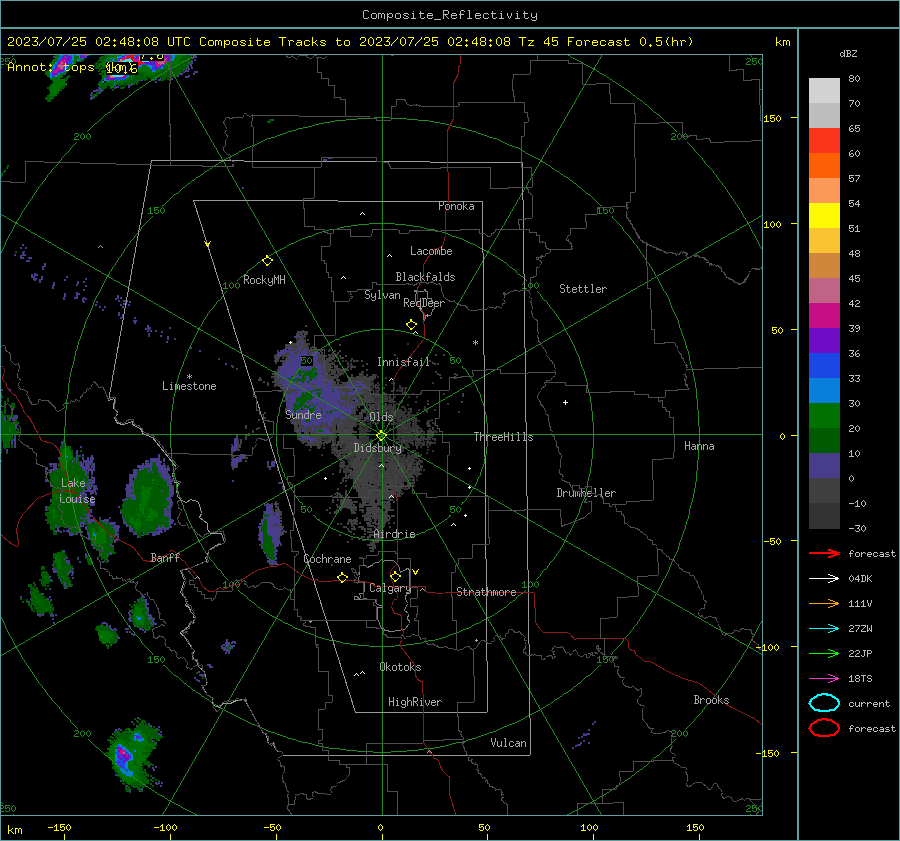This screenshot has width=900, height=841.
Task: Click the yellow diamond marker near Cochrane
Action: [x=343, y=577]
